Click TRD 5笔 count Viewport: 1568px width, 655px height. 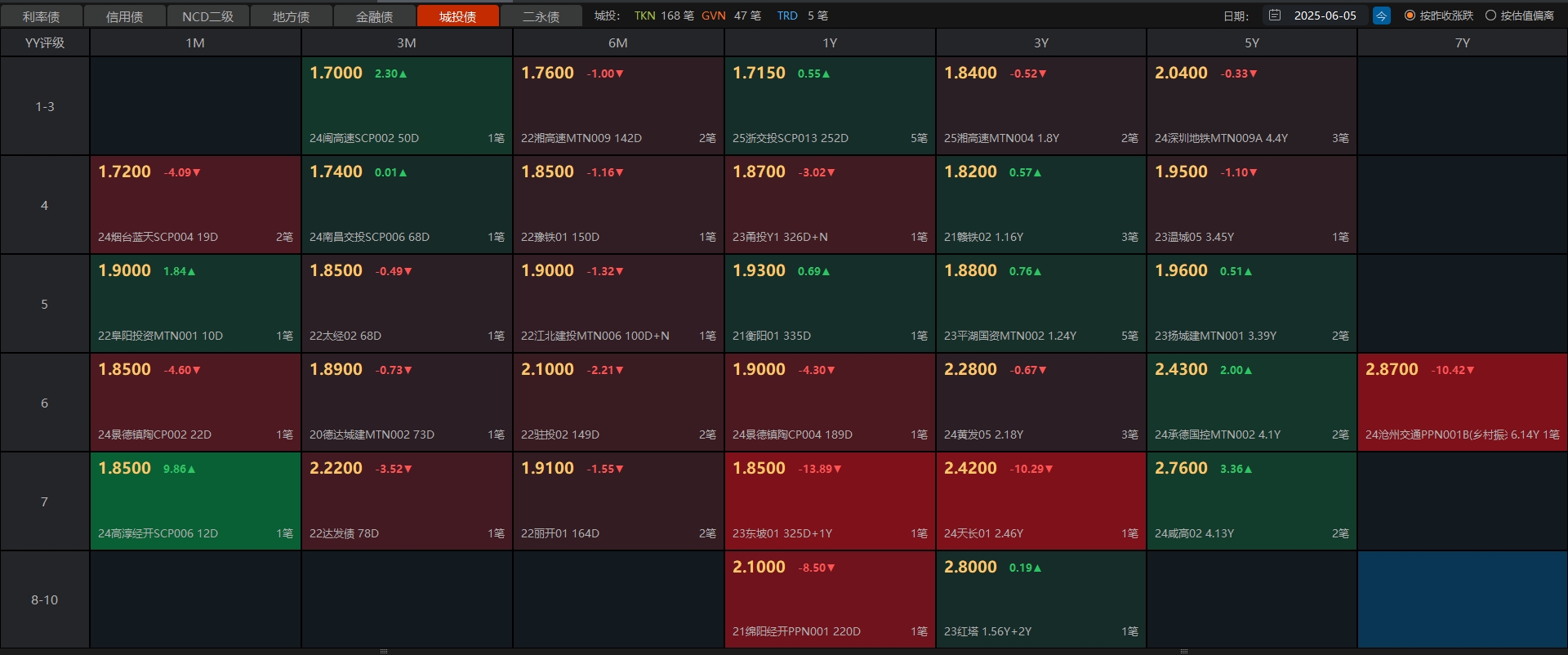coord(802,16)
